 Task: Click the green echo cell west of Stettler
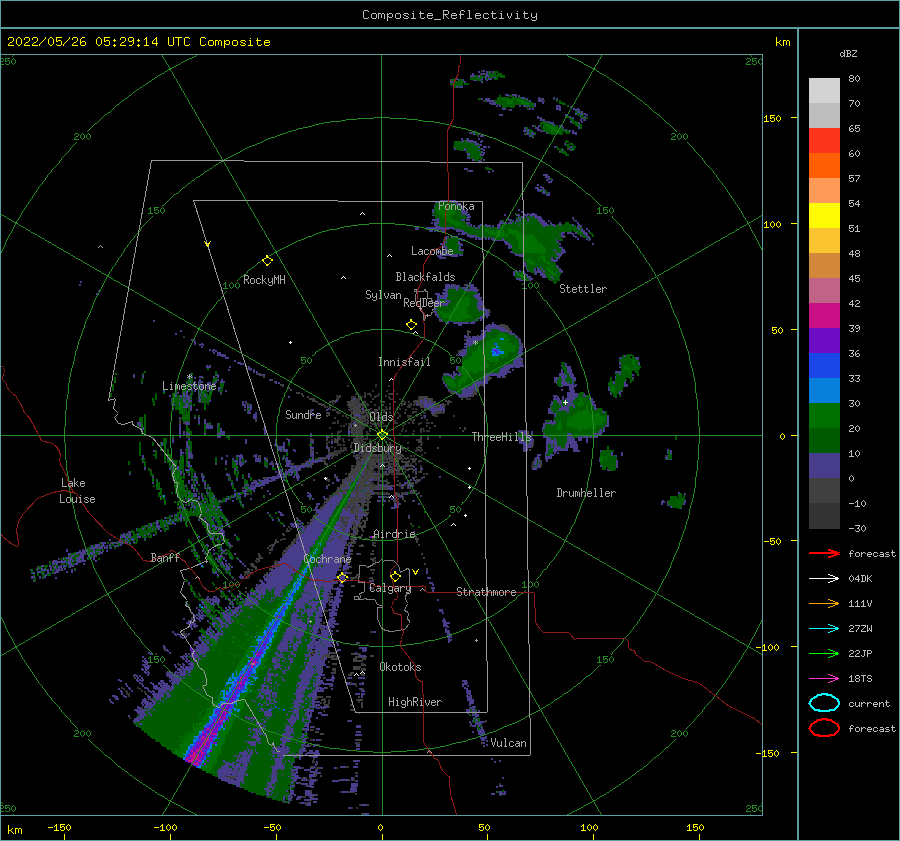coord(537,241)
